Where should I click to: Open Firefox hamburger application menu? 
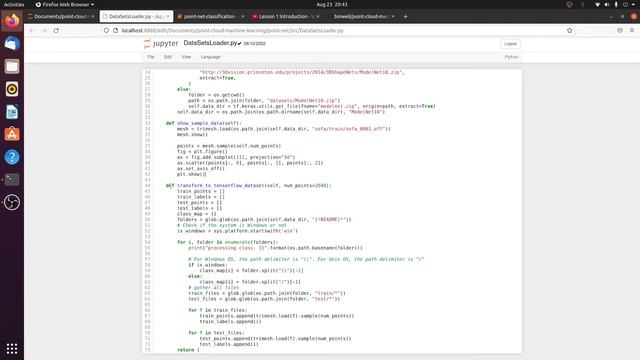(x=632, y=31)
